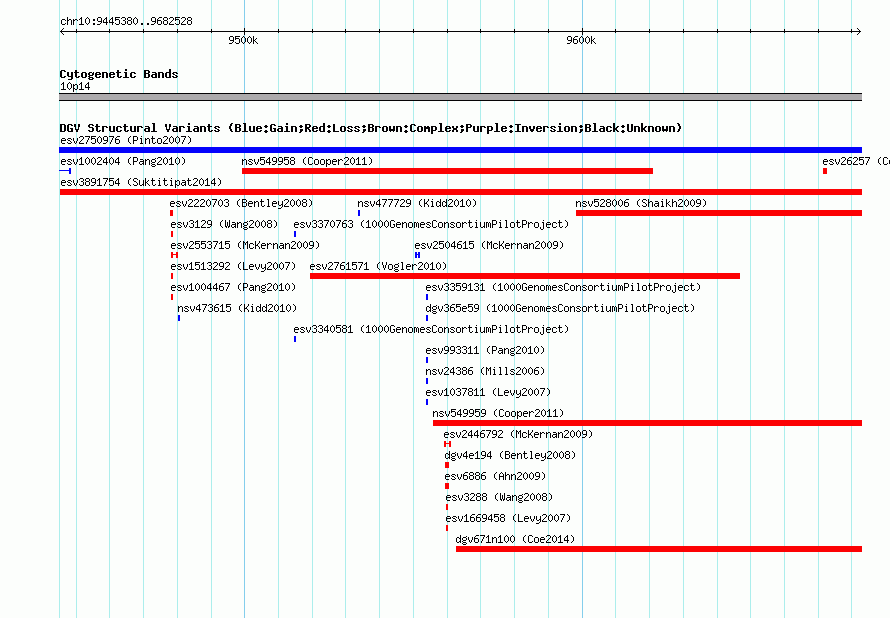
Task: Open the esv1002404 (Pang2010) variant
Action: click(x=123, y=161)
